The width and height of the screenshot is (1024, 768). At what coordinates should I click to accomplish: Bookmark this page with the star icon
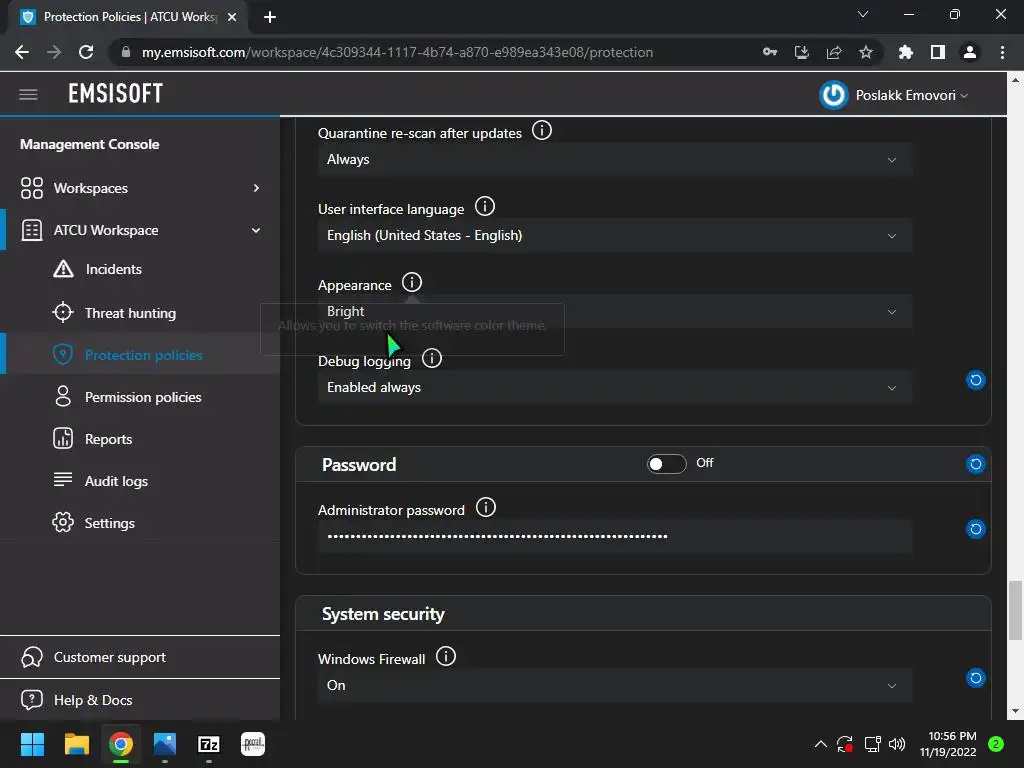tap(866, 52)
